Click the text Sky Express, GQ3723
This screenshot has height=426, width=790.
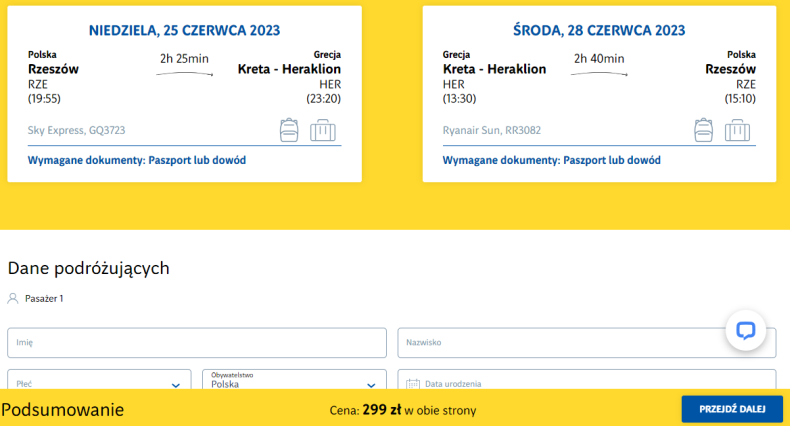tap(77, 130)
